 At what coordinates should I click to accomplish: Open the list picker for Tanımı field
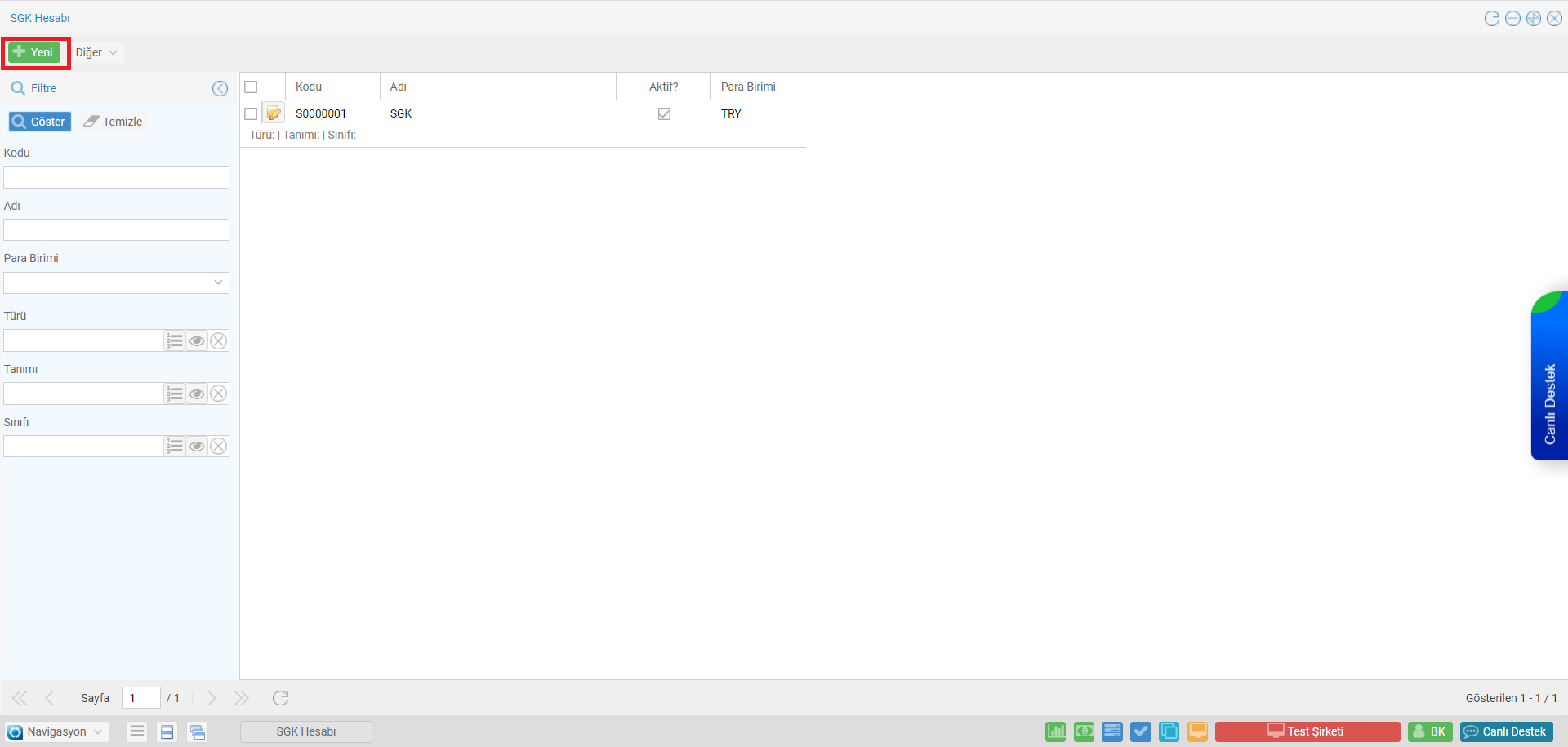point(175,394)
